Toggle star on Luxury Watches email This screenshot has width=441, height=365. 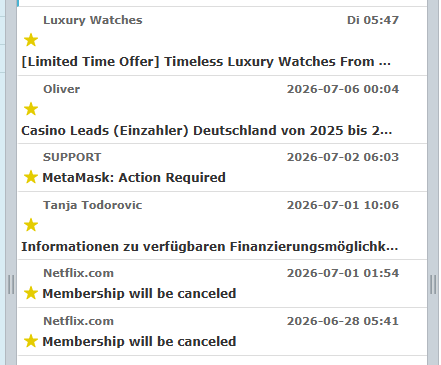point(31,40)
